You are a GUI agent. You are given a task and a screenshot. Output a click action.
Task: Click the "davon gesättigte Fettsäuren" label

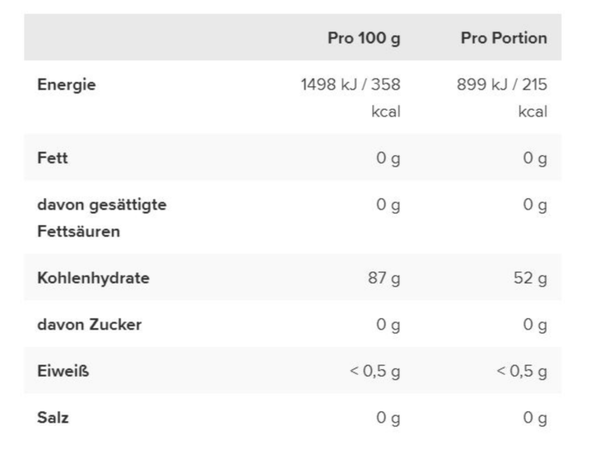(101, 218)
